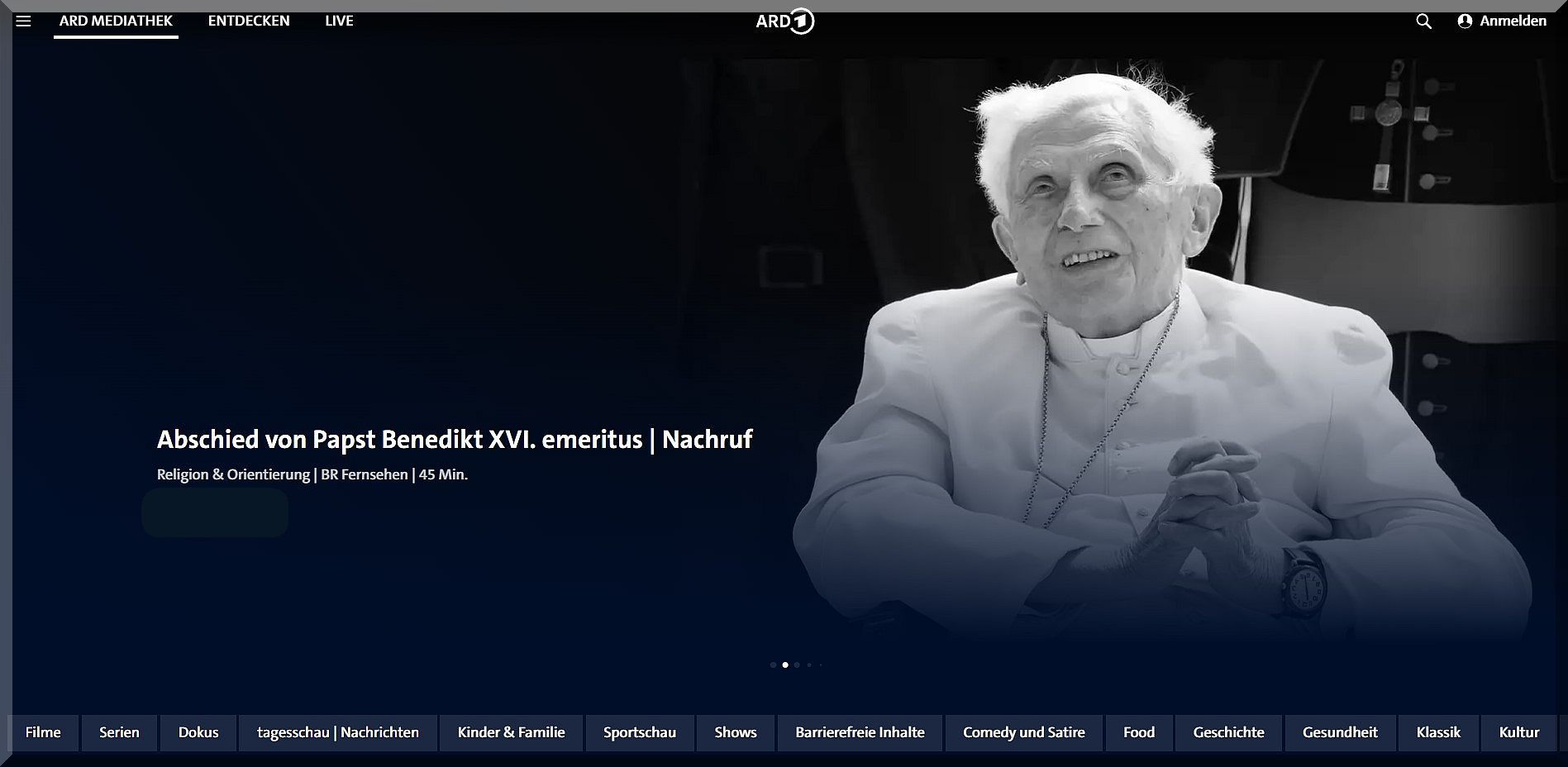Open the Comedy und Satire category
Viewport: 1568px width, 767px height.
[1023, 732]
